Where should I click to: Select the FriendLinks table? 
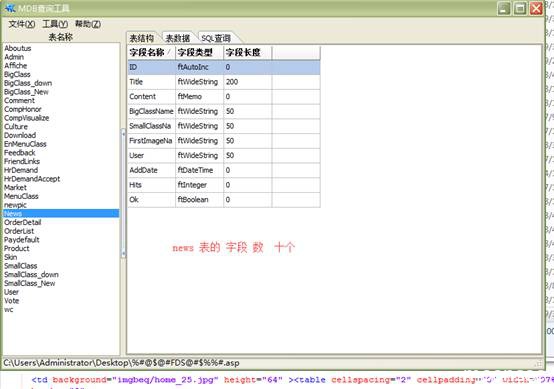pos(22,161)
